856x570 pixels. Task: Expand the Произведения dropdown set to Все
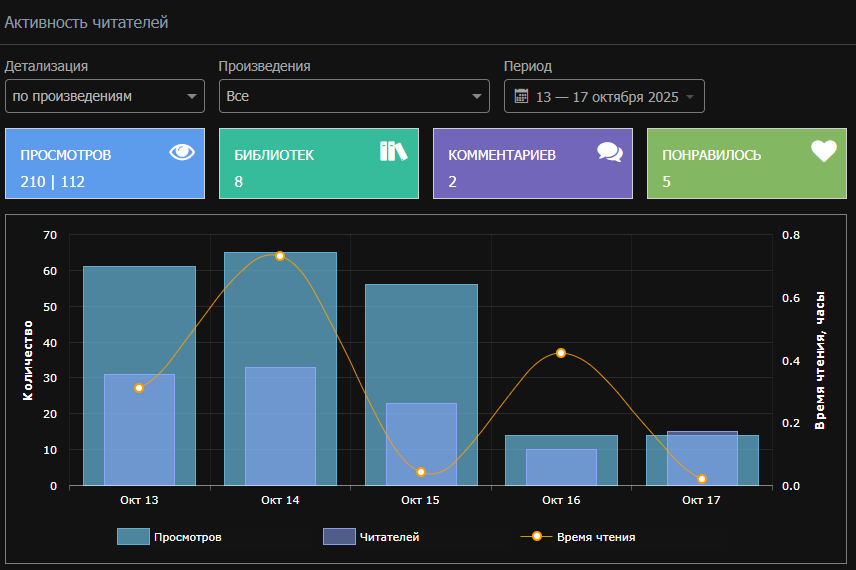click(x=354, y=96)
